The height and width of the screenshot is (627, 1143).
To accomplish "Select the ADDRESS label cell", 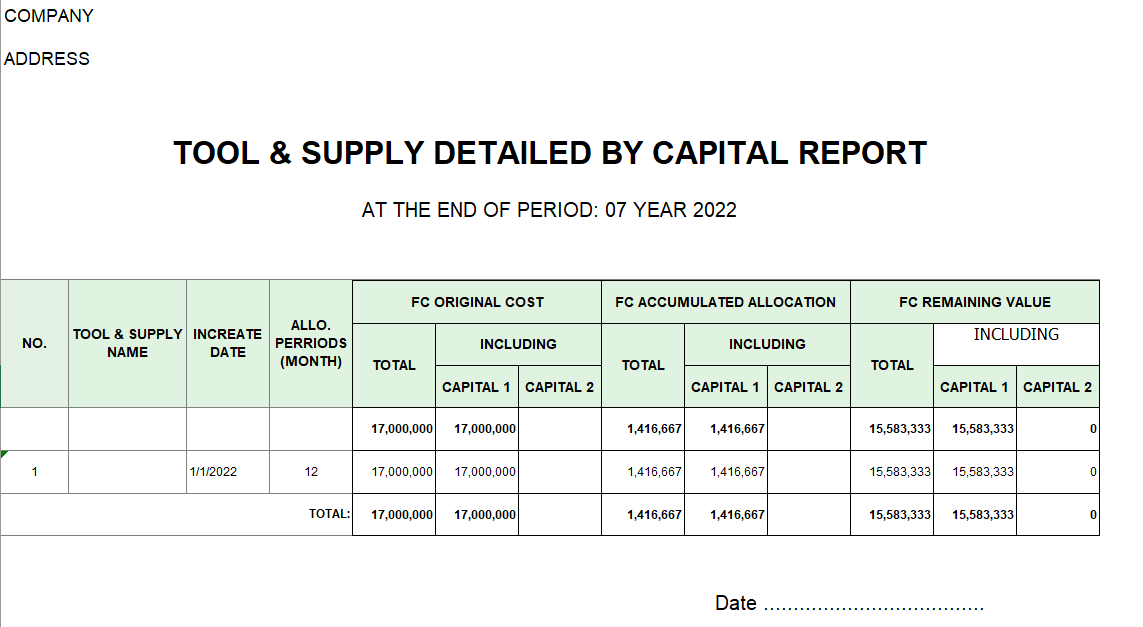I will (x=47, y=59).
